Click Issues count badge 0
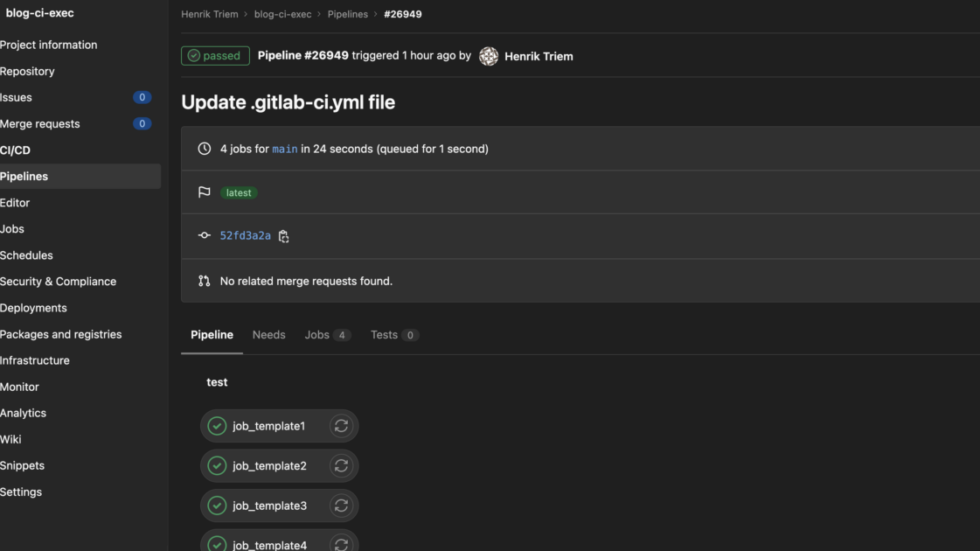Screen dimensions: 980x551 pos(142,97)
